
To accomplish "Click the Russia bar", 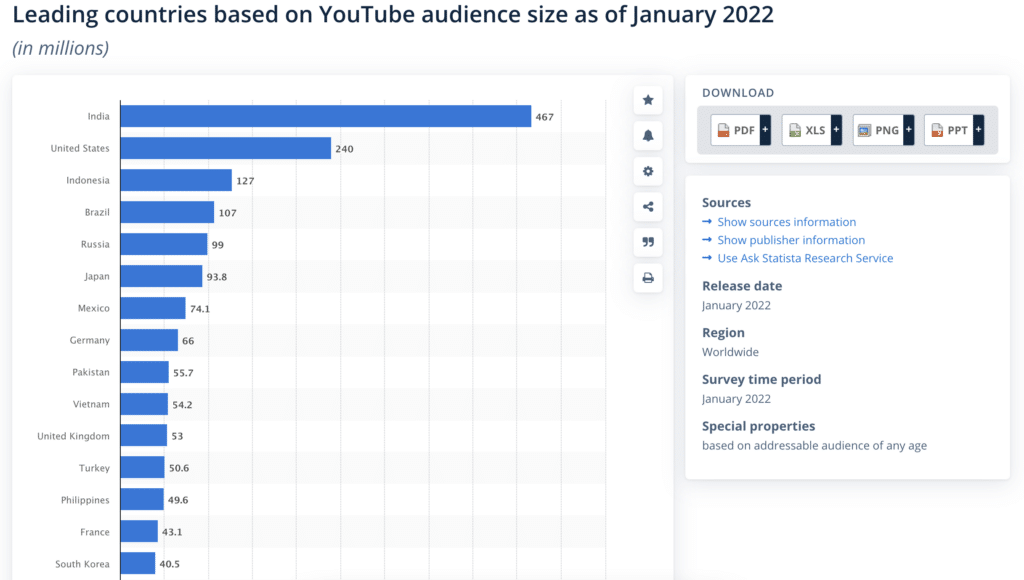I will click(164, 244).
